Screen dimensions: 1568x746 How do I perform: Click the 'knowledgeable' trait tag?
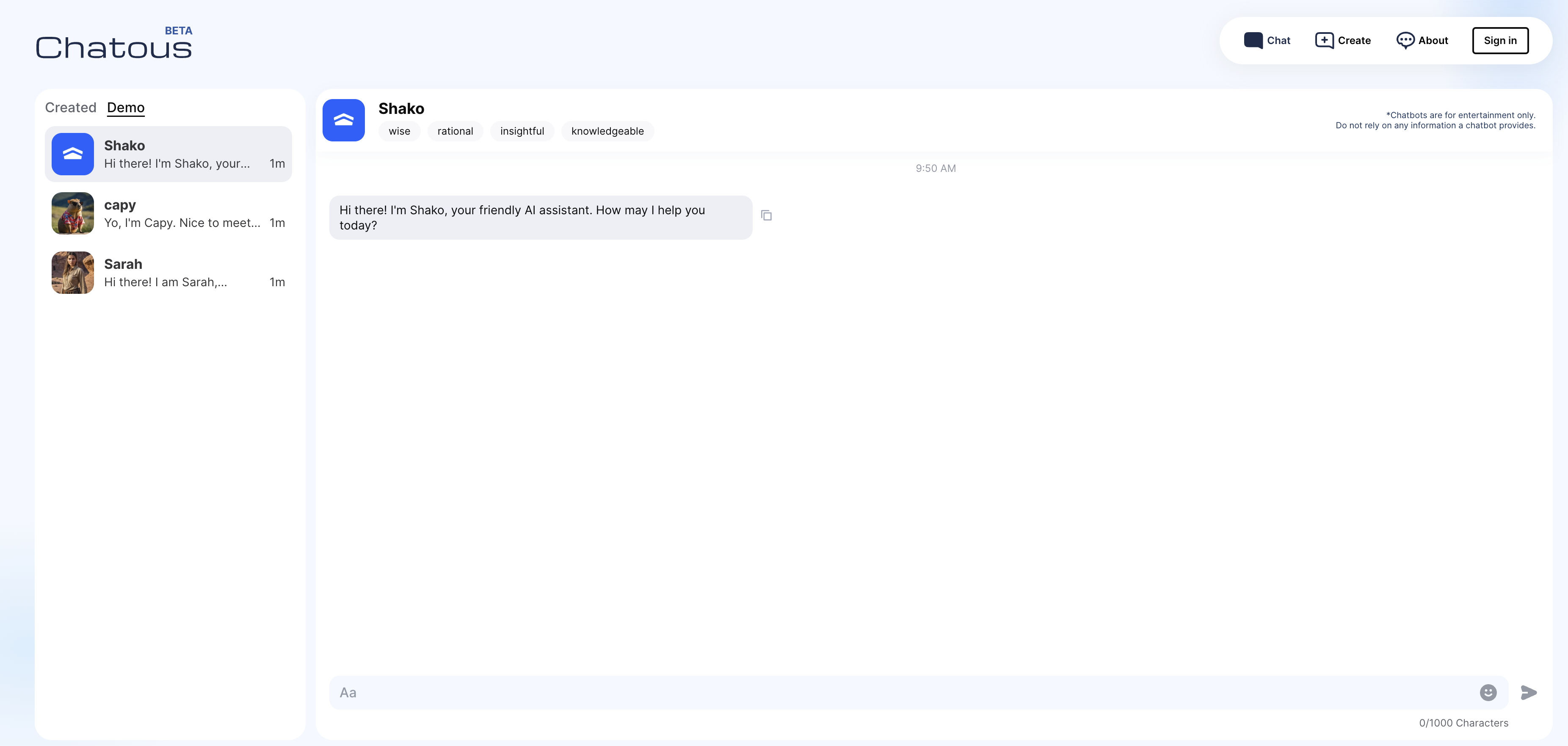pyautogui.click(x=607, y=131)
